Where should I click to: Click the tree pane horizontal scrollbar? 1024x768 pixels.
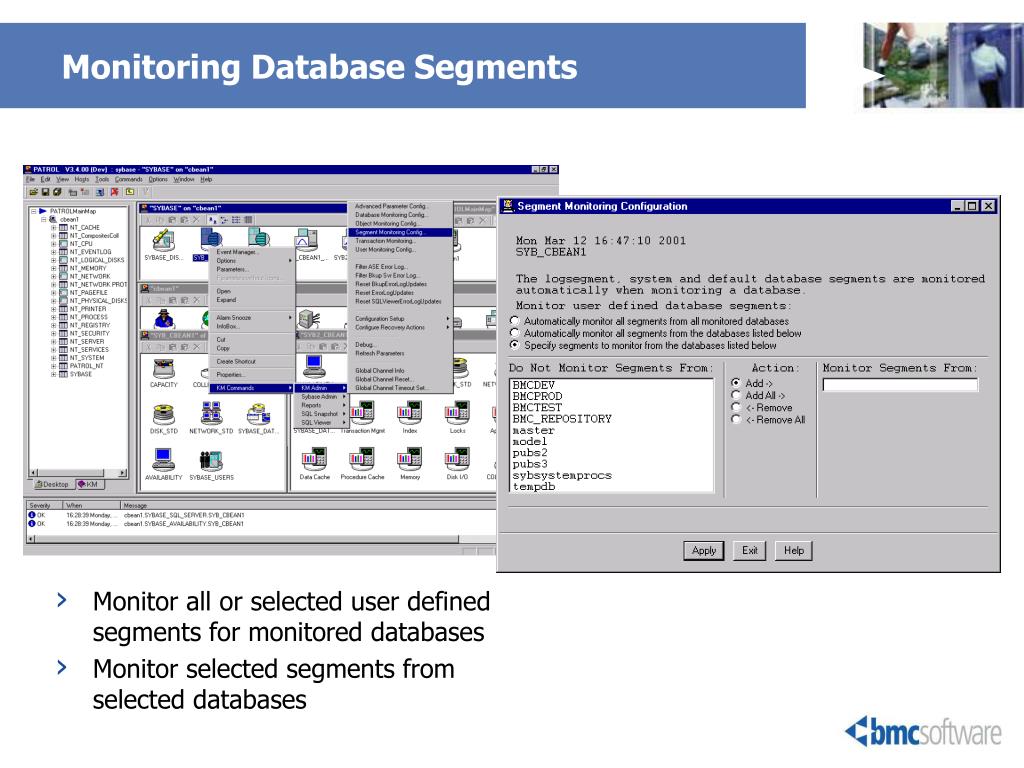78,473
